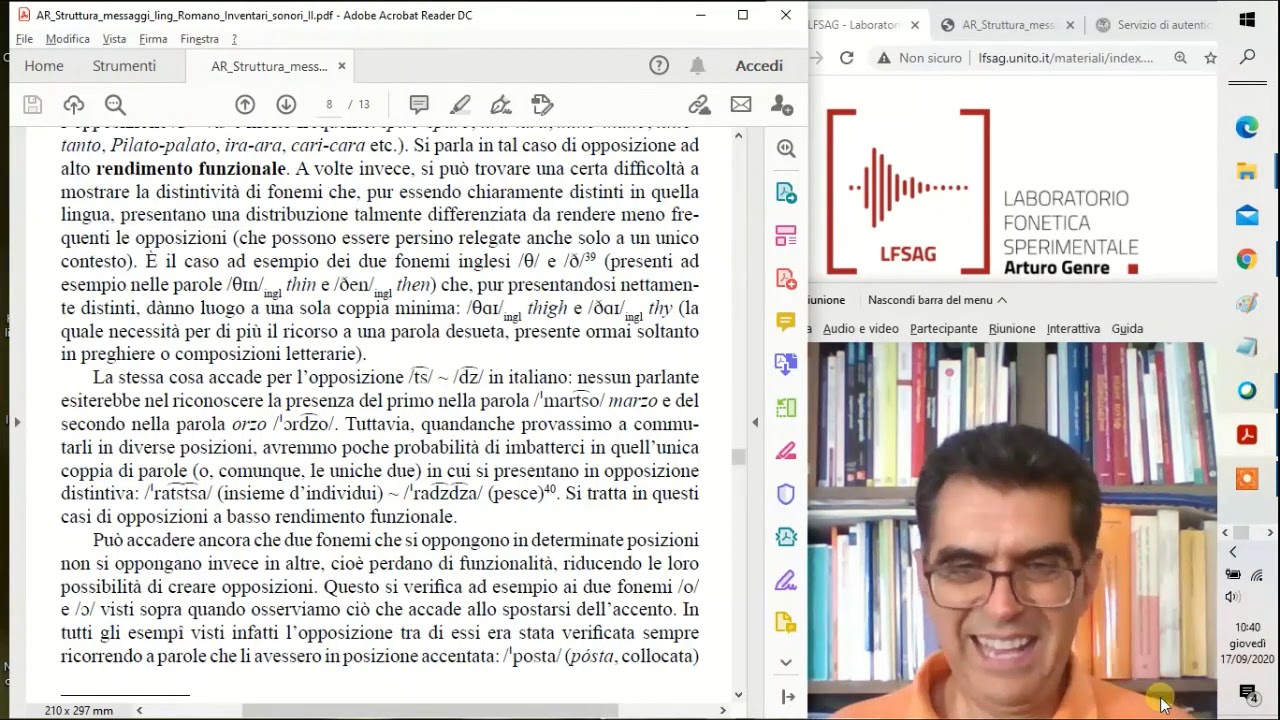Click the send by email envelope icon
1280x720 pixels.
741,105
